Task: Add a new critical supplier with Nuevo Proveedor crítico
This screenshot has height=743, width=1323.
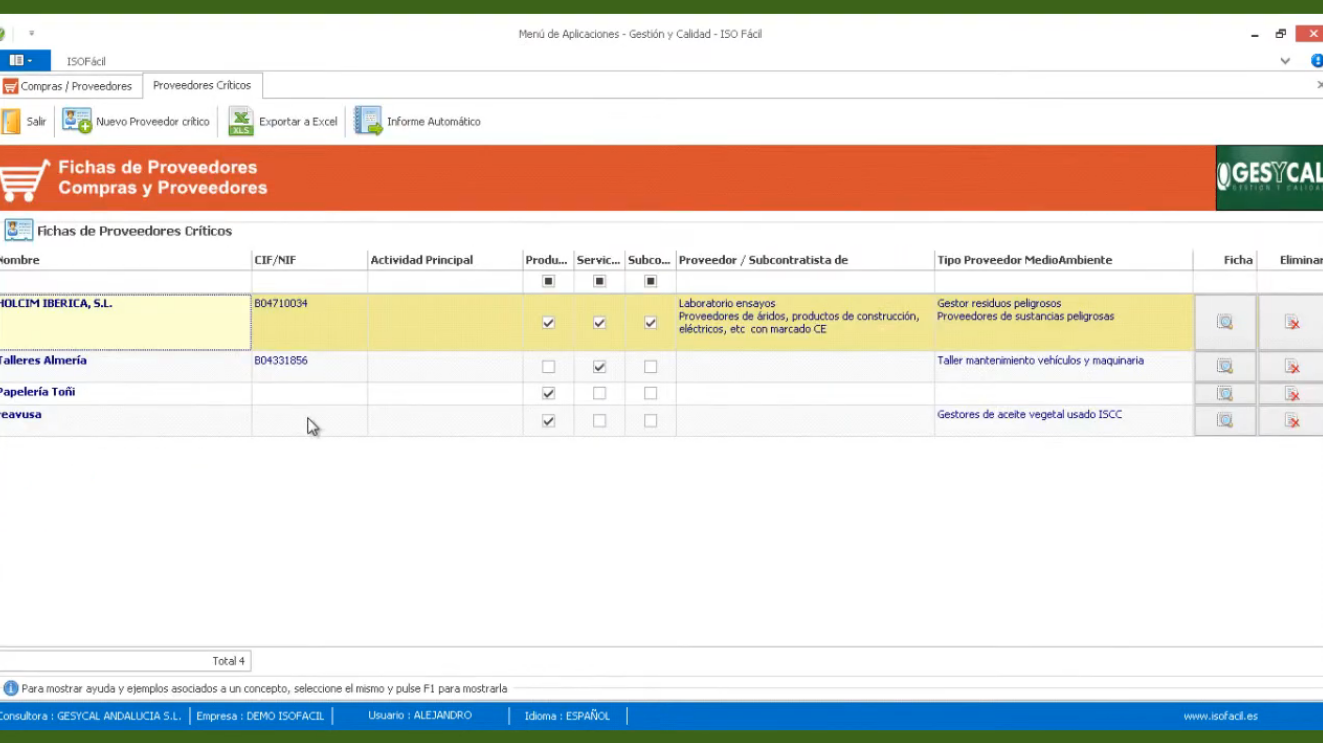Action: (x=136, y=122)
